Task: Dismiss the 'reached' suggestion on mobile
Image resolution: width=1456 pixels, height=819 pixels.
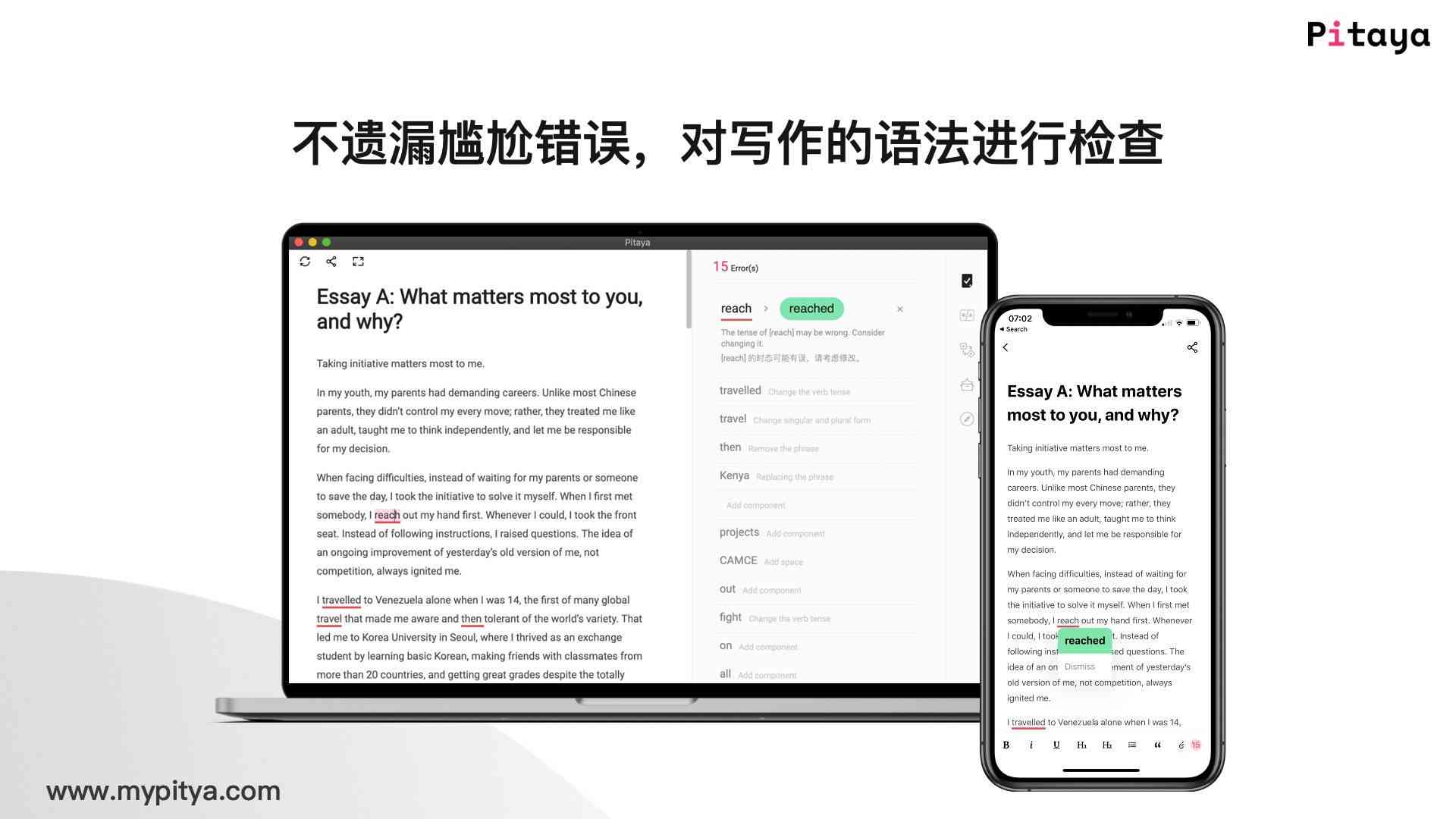Action: [x=1079, y=666]
